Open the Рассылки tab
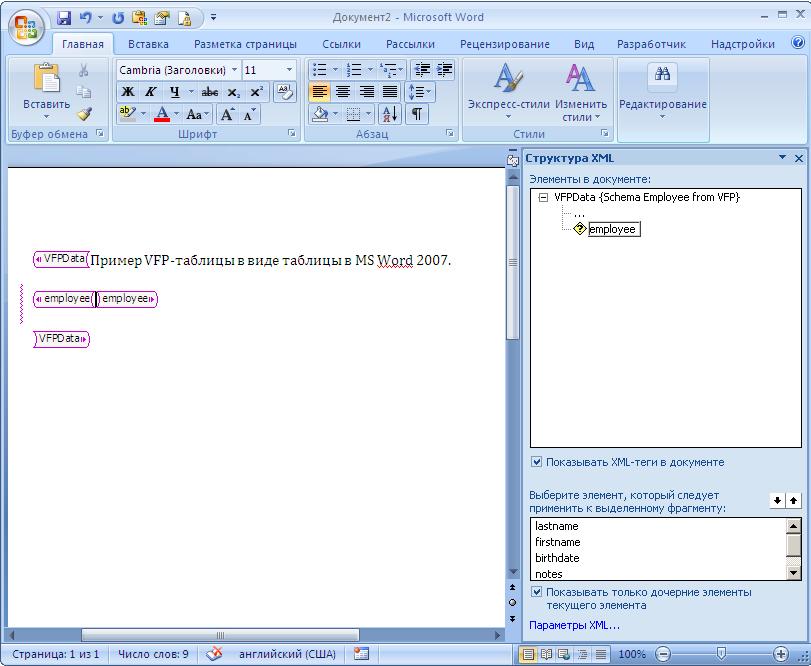The image size is (811, 666). [x=410, y=44]
